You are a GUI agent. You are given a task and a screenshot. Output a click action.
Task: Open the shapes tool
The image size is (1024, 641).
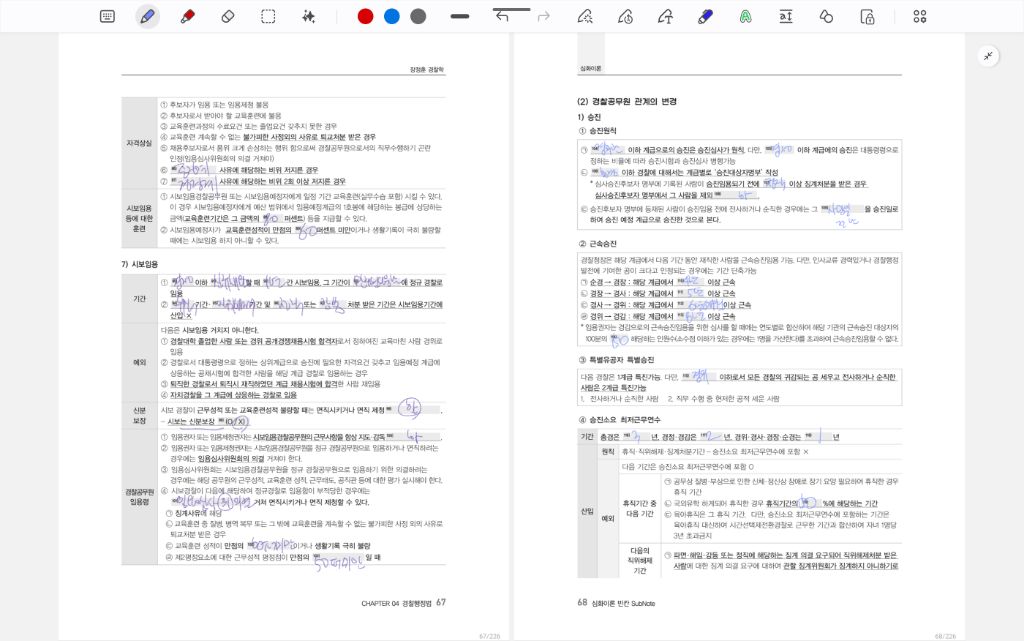pos(826,16)
